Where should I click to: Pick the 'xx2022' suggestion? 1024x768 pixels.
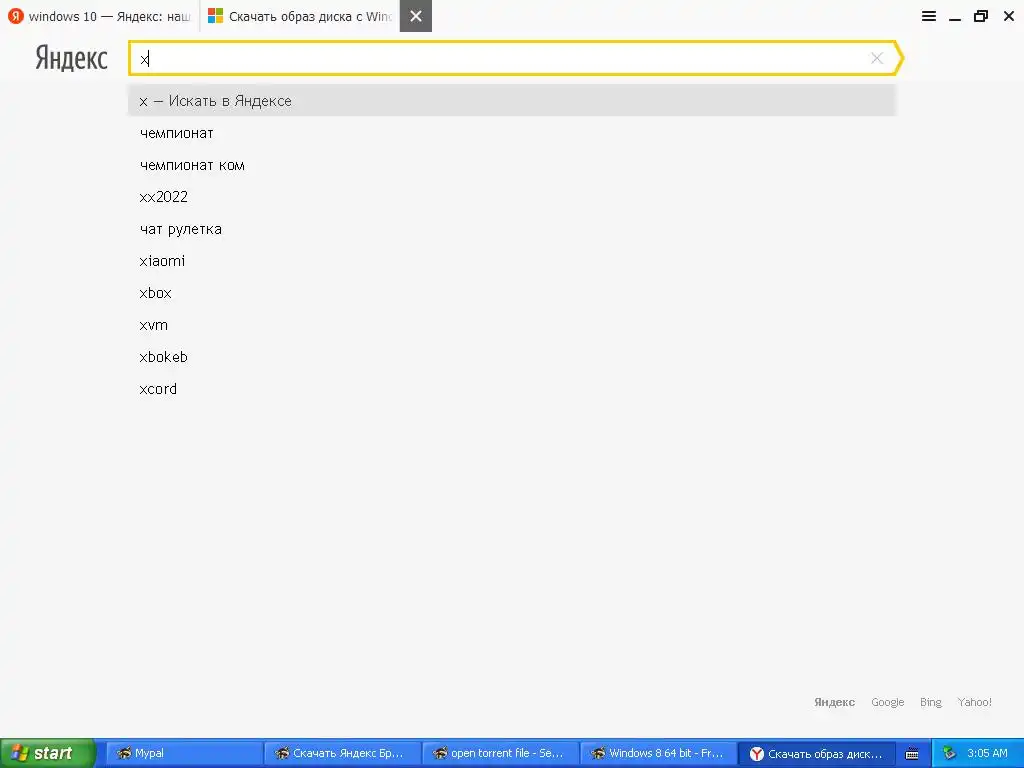point(512,197)
